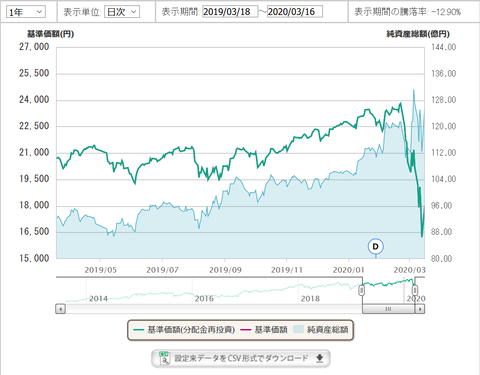Image resolution: width=480 pixels, height=375 pixels.
Task: Click the 2020/01 x-axis label
Action: (x=349, y=270)
